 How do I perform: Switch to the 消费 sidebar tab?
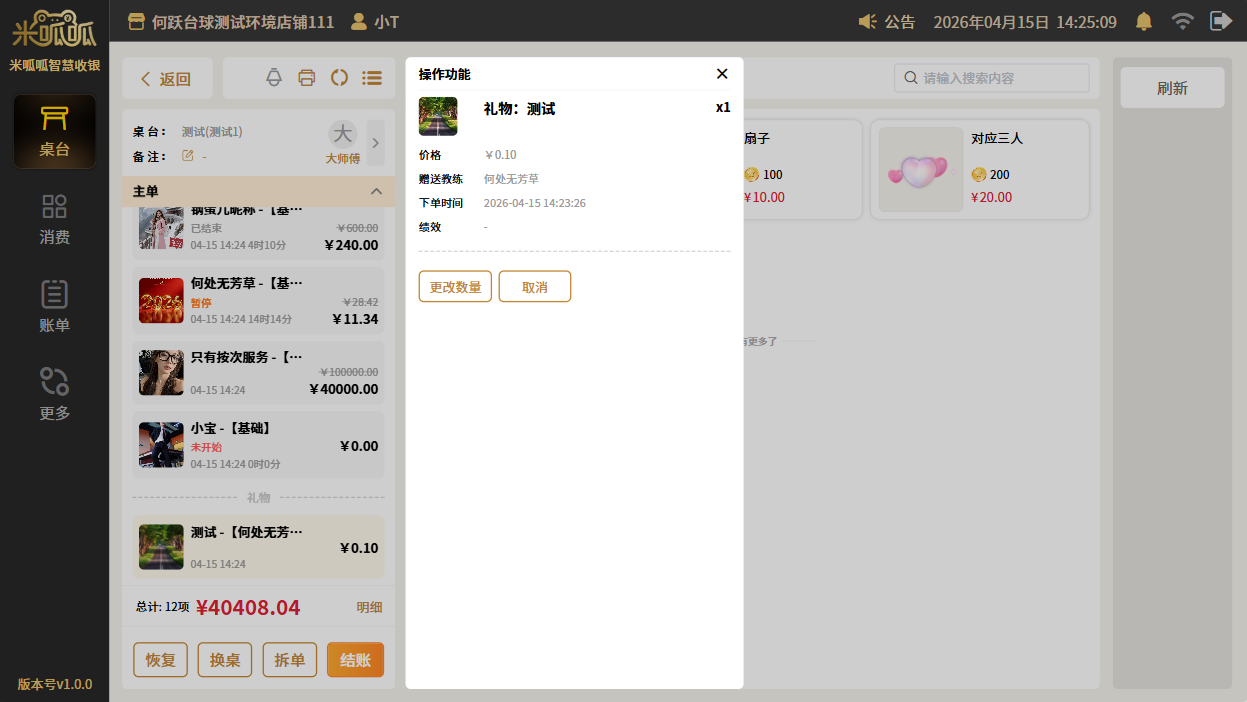[54, 219]
